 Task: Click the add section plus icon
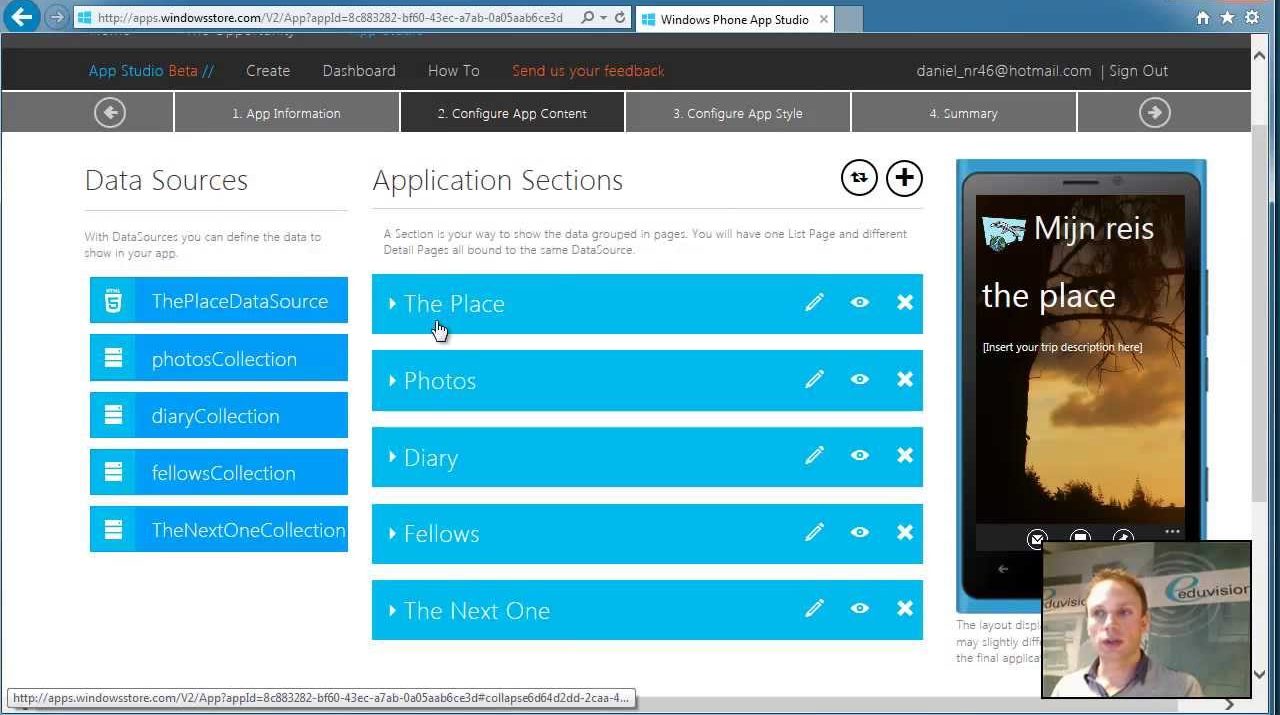pyautogui.click(x=904, y=178)
